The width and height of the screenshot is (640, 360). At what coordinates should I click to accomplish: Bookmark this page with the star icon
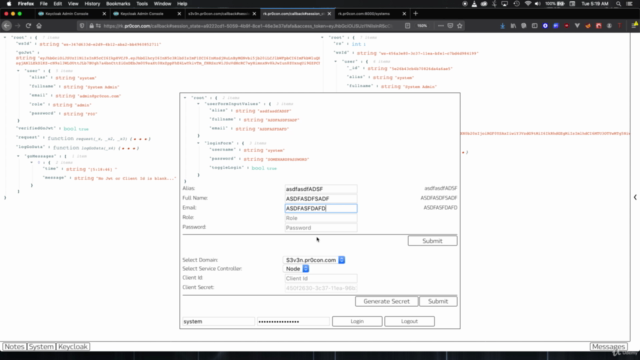460,26
